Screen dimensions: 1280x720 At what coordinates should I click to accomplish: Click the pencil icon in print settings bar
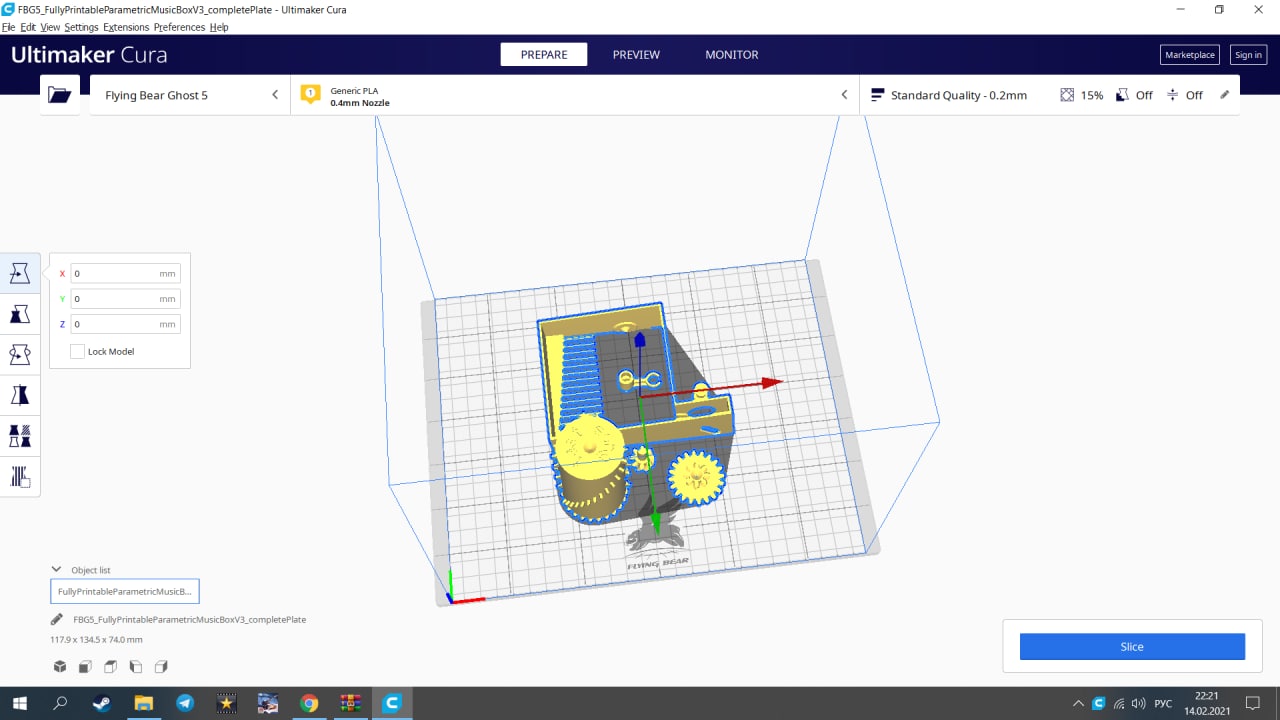click(1224, 95)
